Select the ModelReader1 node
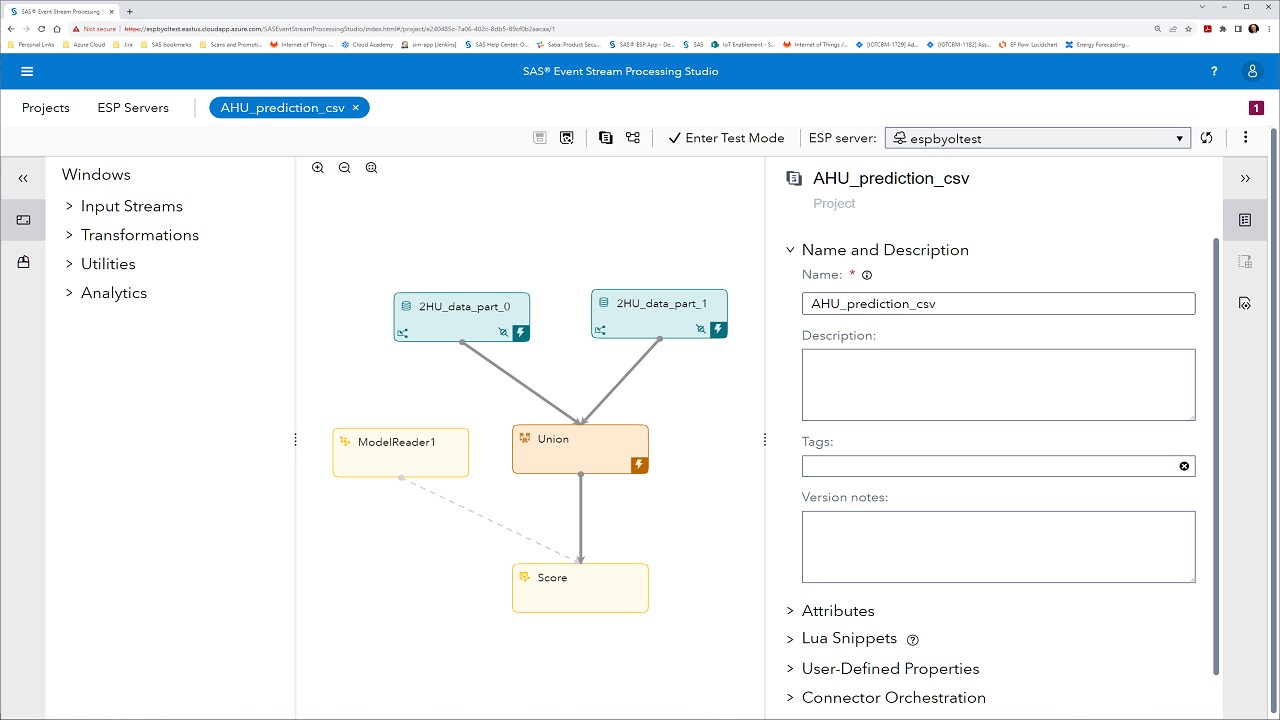Image resolution: width=1280 pixels, height=720 pixels. pyautogui.click(x=400, y=452)
